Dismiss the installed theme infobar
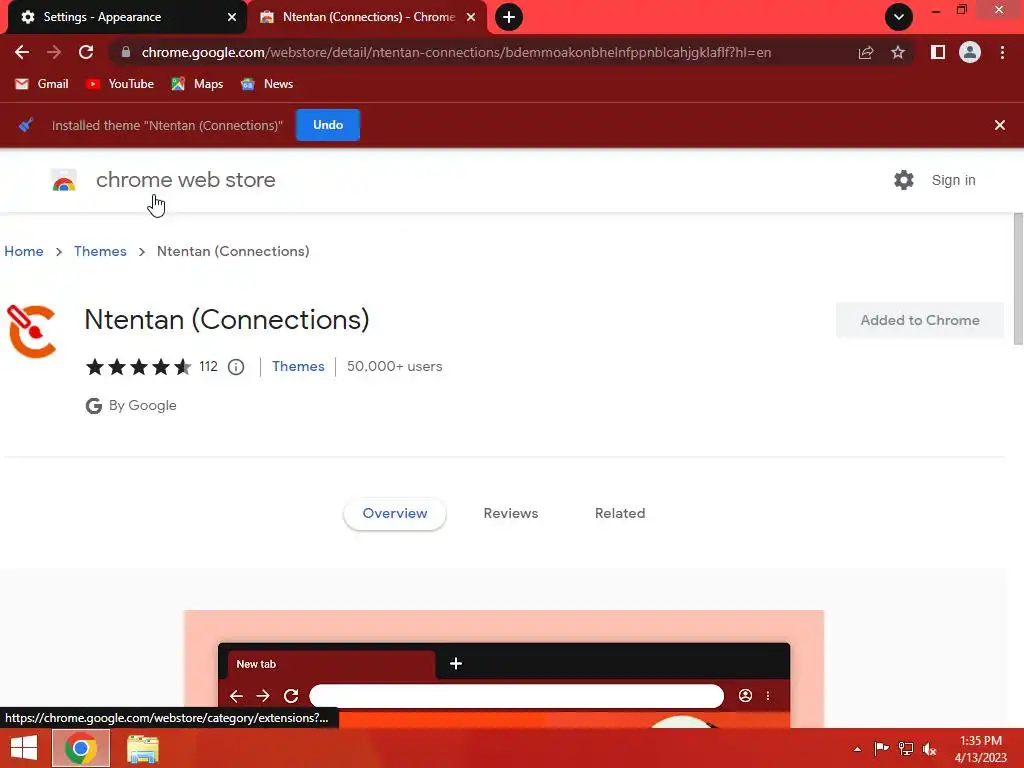This screenshot has width=1024, height=768. (999, 125)
